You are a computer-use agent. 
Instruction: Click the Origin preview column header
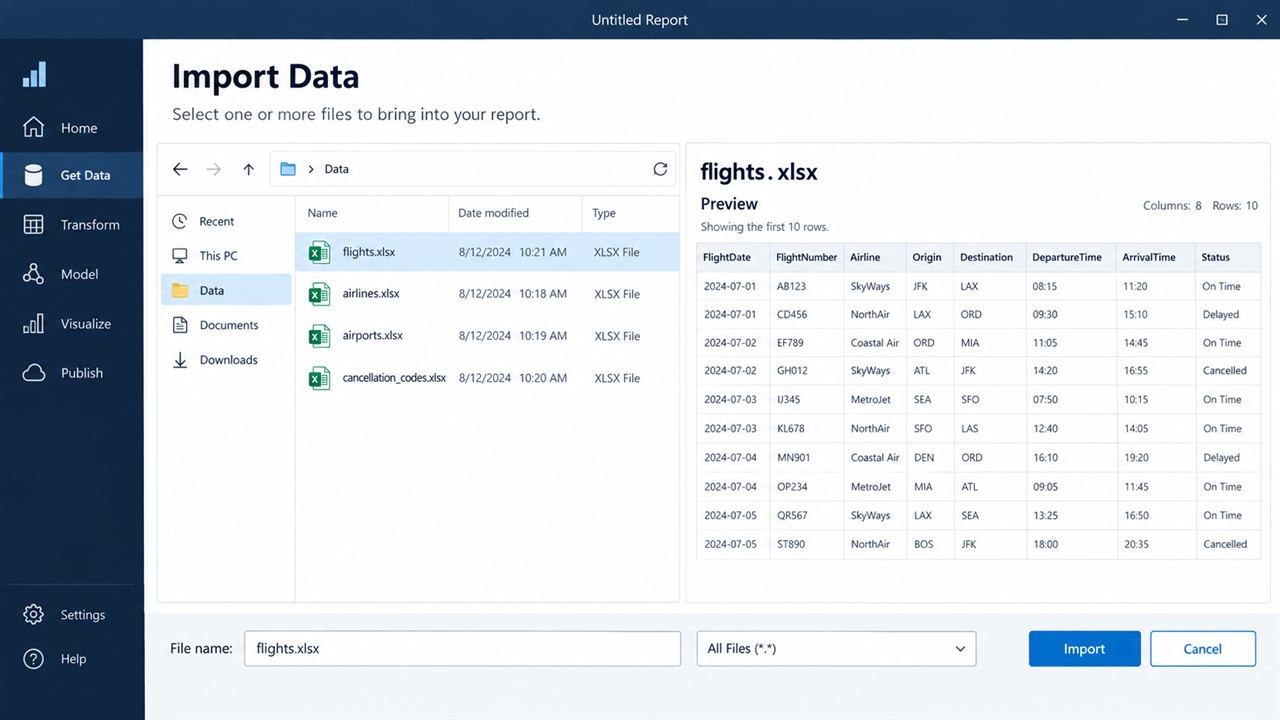pos(929,257)
